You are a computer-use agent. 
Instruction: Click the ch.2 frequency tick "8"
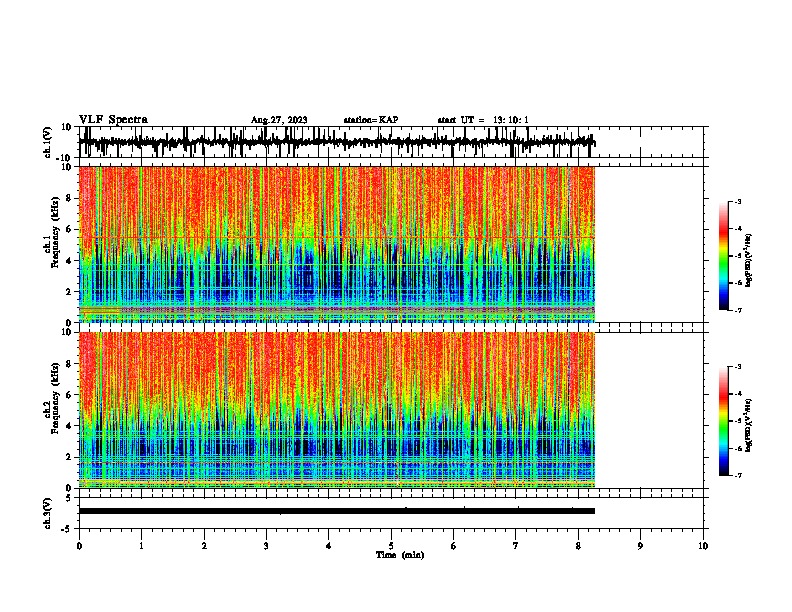click(69, 364)
